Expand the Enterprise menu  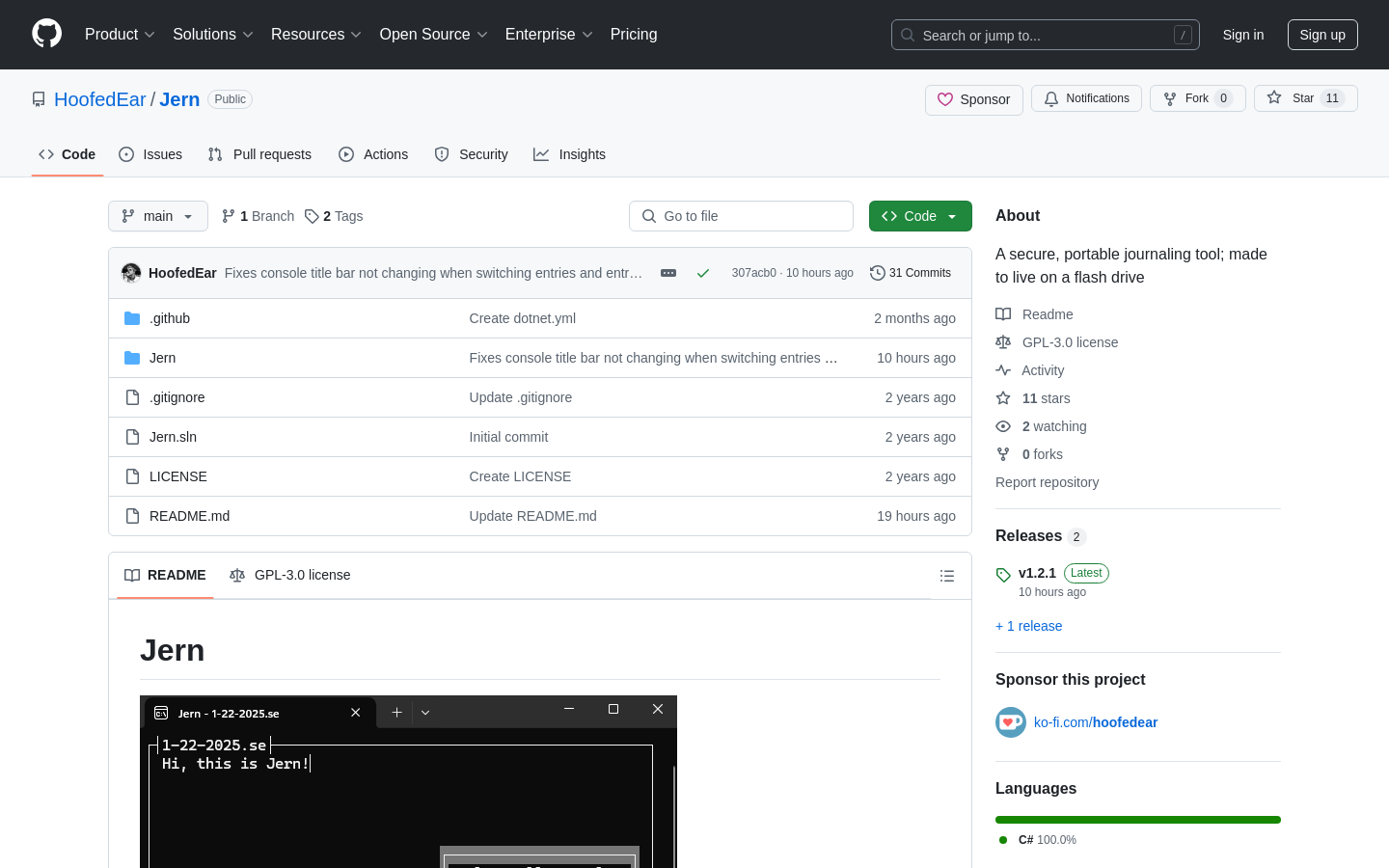tap(549, 34)
